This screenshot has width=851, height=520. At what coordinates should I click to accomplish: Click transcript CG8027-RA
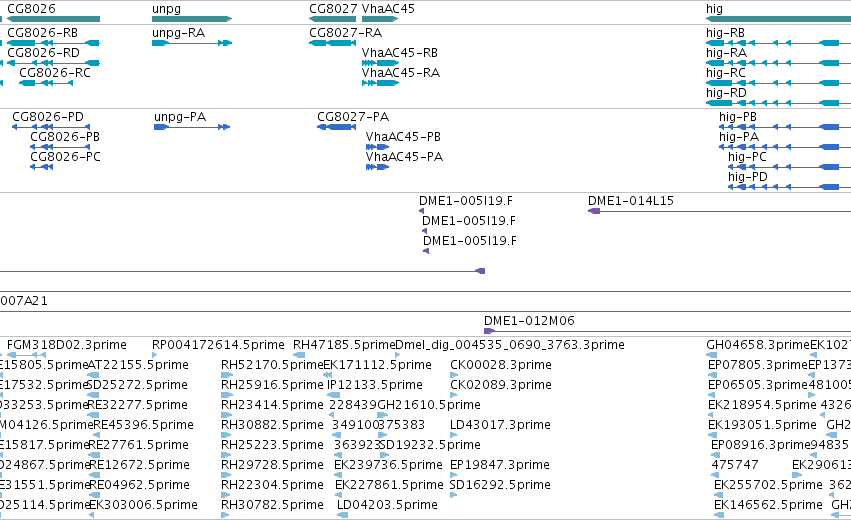pyautogui.click(x=332, y=43)
